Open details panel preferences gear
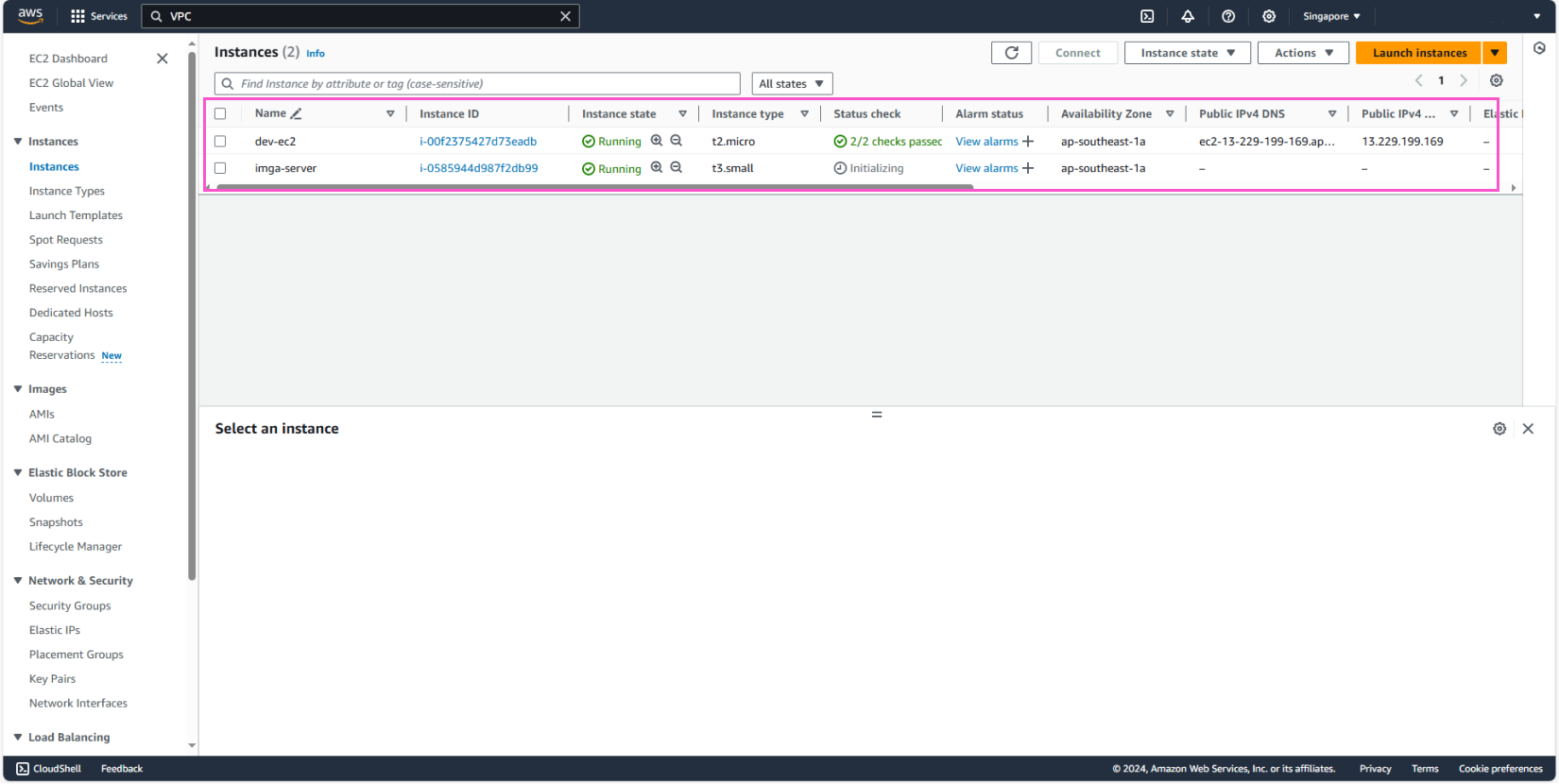Image resolution: width=1559 pixels, height=784 pixels. pyautogui.click(x=1499, y=429)
